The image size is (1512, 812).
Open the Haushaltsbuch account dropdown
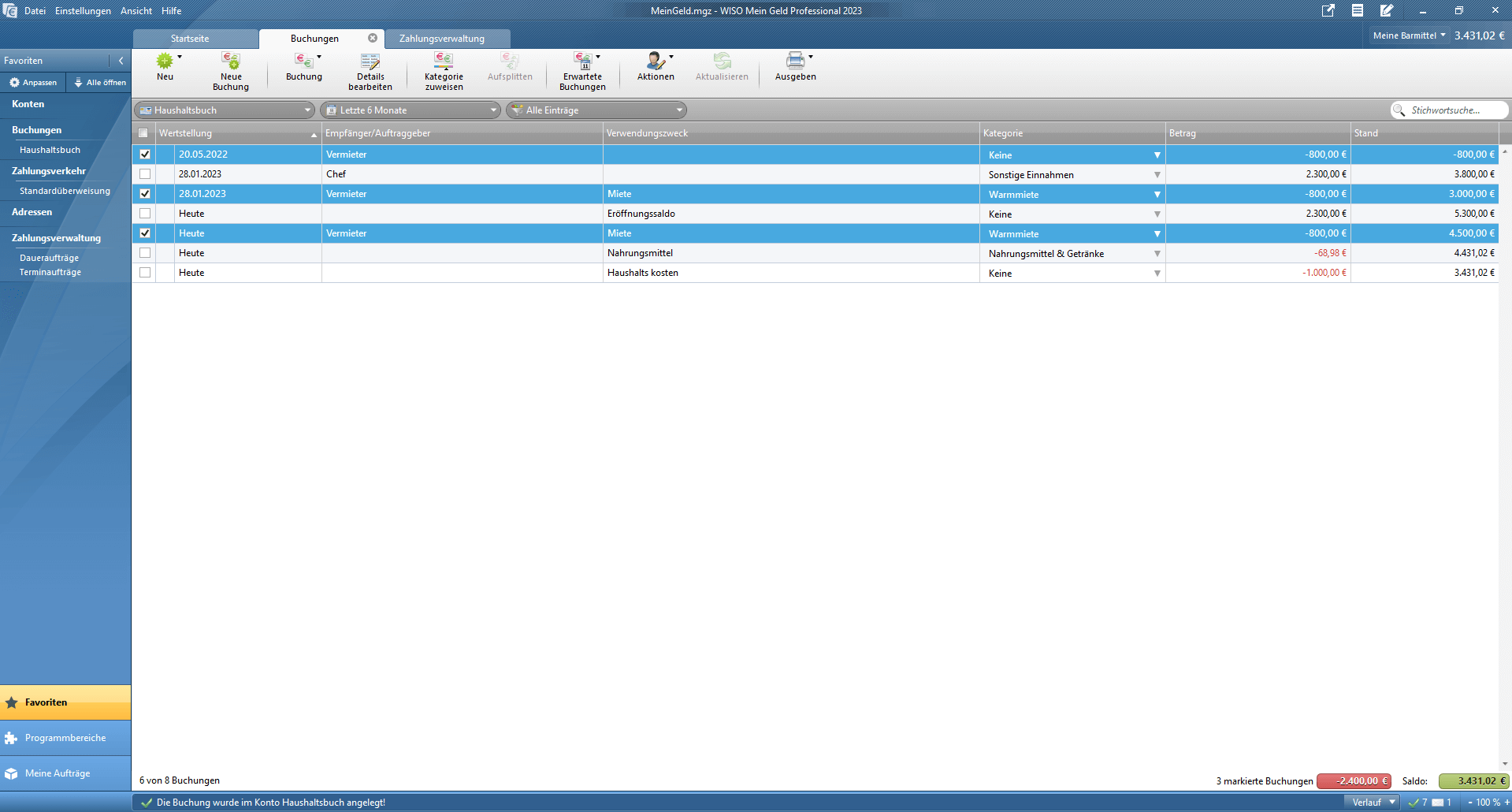(225, 110)
